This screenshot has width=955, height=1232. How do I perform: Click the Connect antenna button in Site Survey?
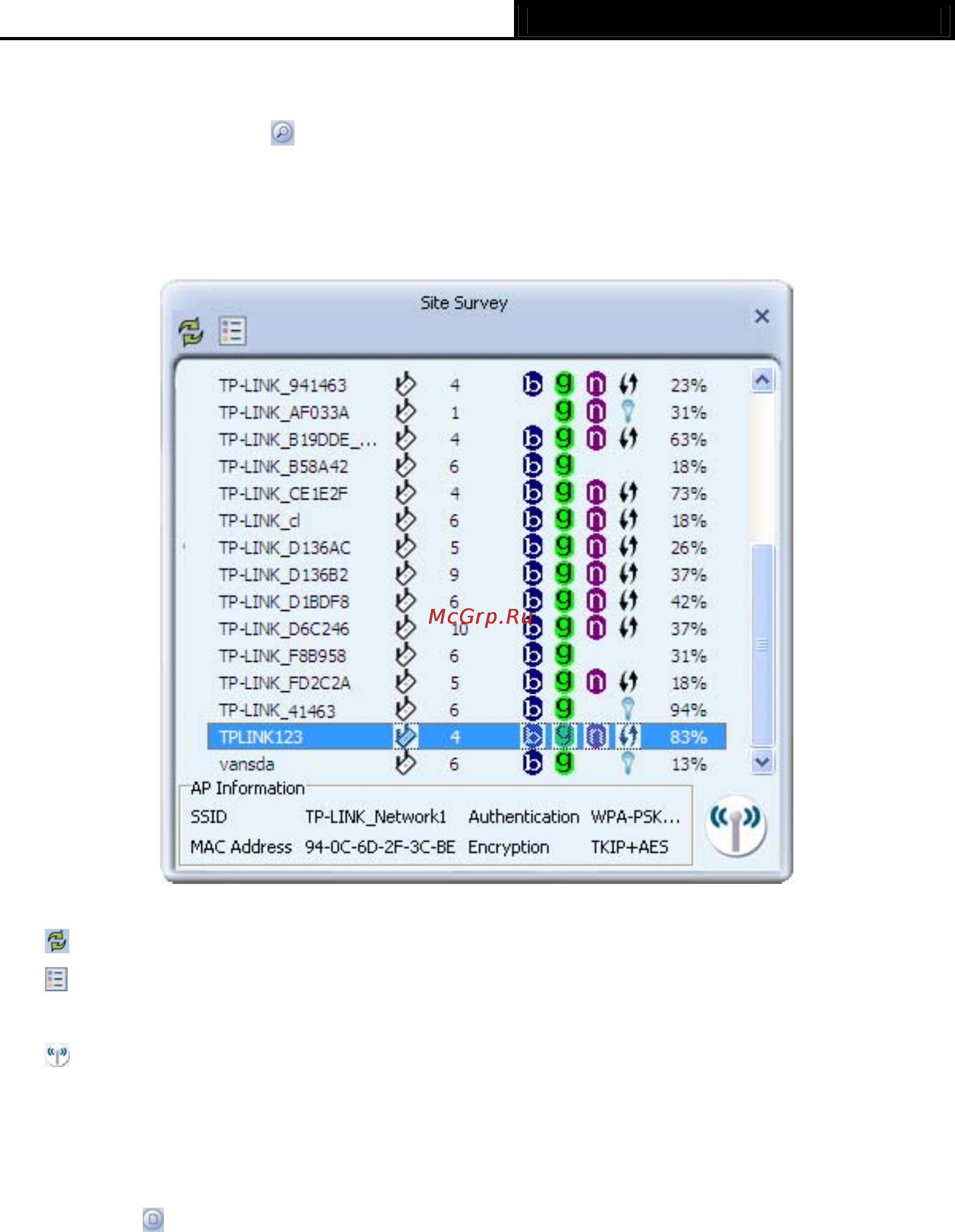tap(736, 825)
